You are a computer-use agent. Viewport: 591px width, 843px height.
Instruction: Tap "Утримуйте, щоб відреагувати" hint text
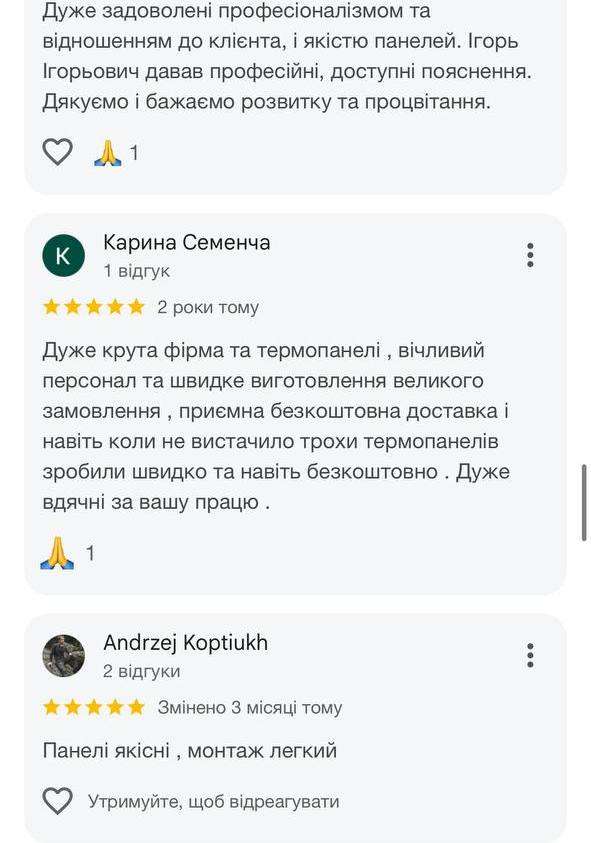pos(213,802)
